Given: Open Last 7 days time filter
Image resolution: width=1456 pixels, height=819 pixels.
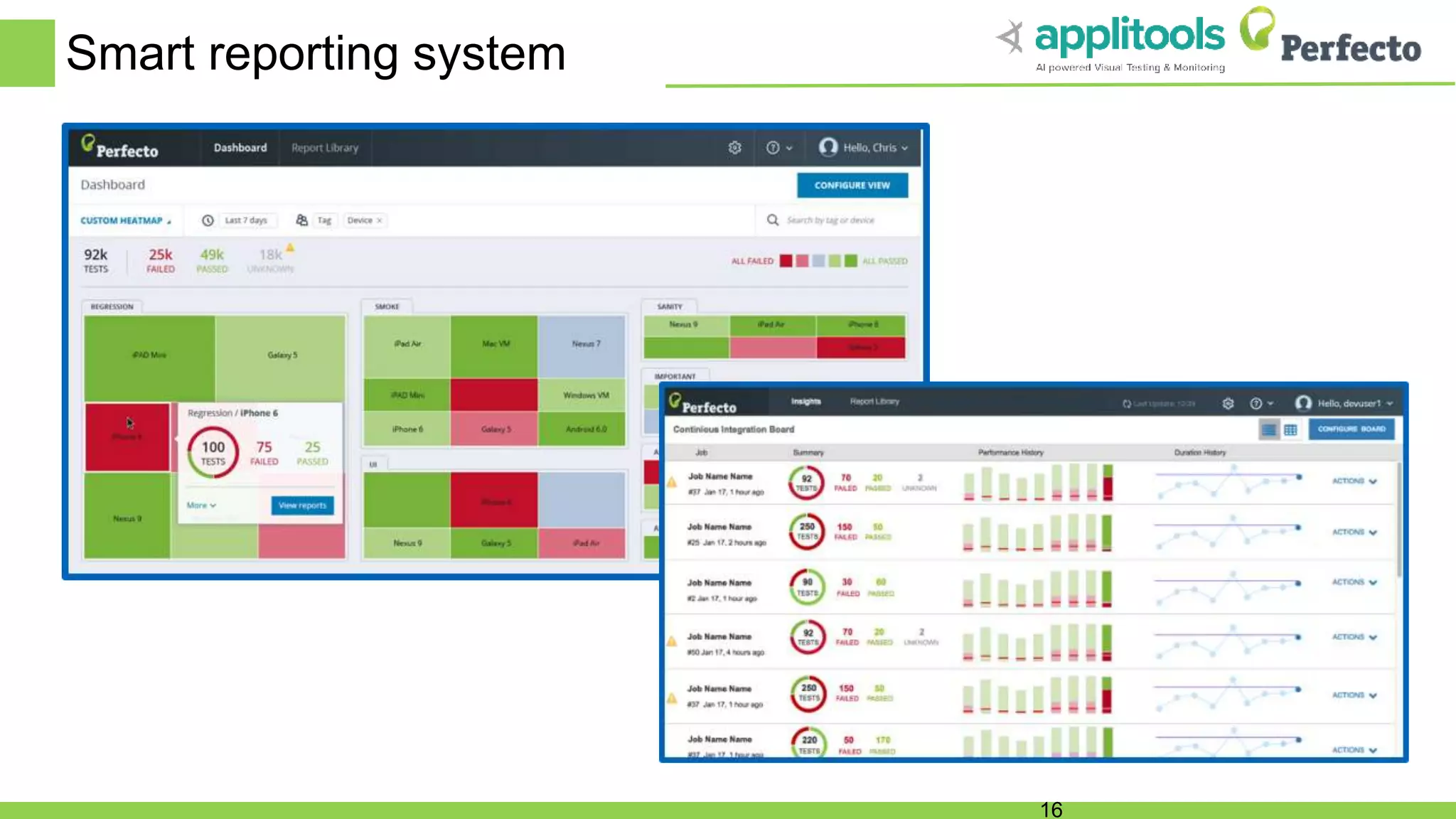Looking at the screenshot, I should click(x=246, y=220).
